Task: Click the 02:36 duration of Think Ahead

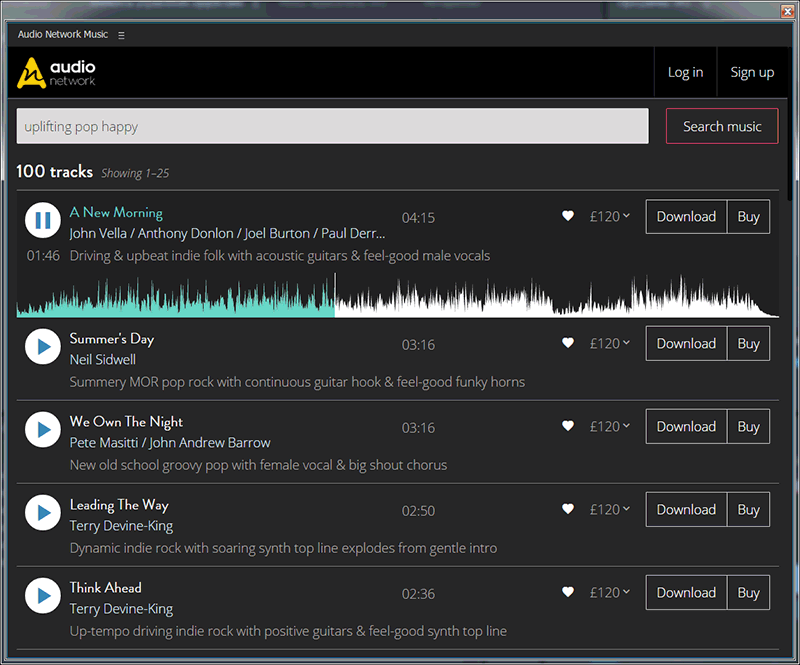Action: pyautogui.click(x=418, y=594)
